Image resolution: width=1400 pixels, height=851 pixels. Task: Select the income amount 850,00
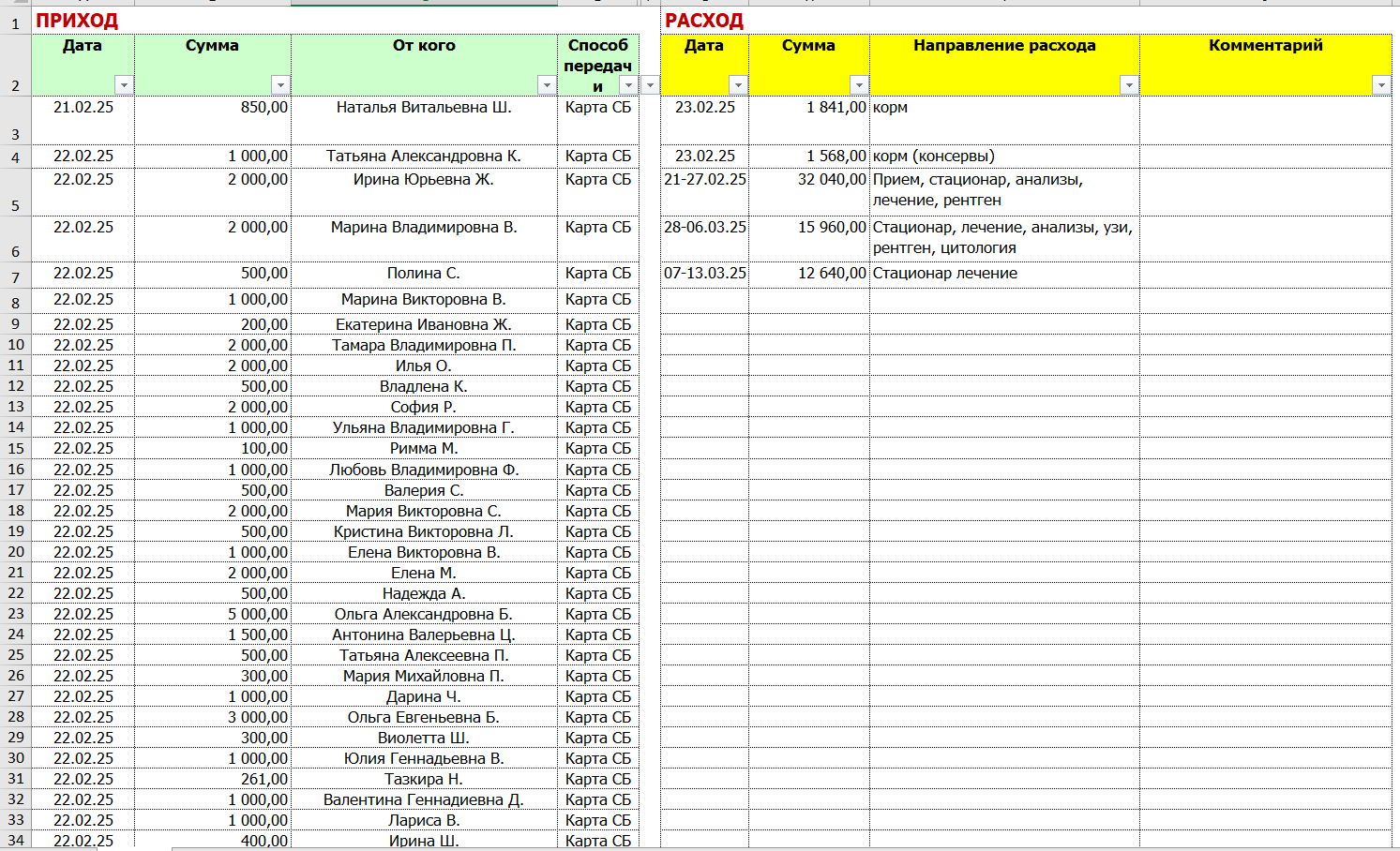(x=213, y=120)
